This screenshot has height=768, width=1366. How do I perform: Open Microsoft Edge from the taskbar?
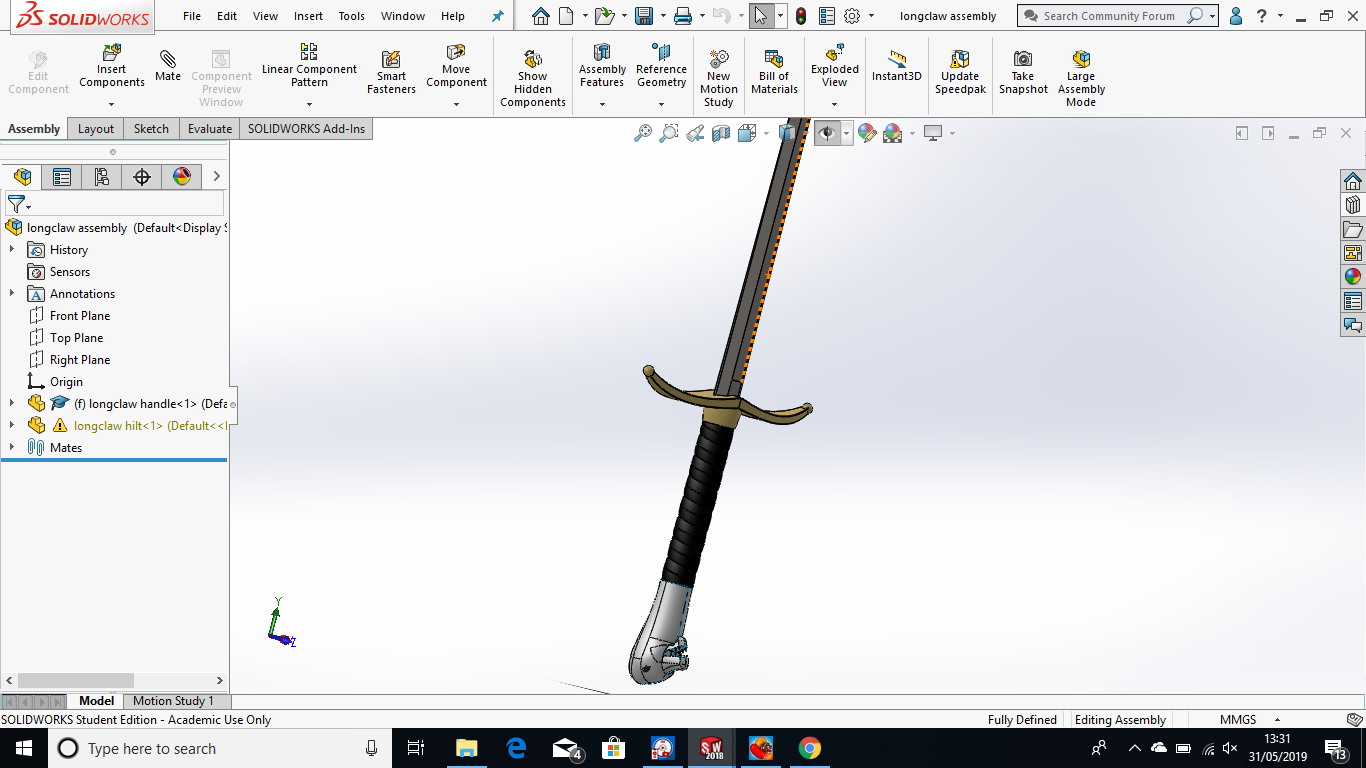tap(516, 748)
